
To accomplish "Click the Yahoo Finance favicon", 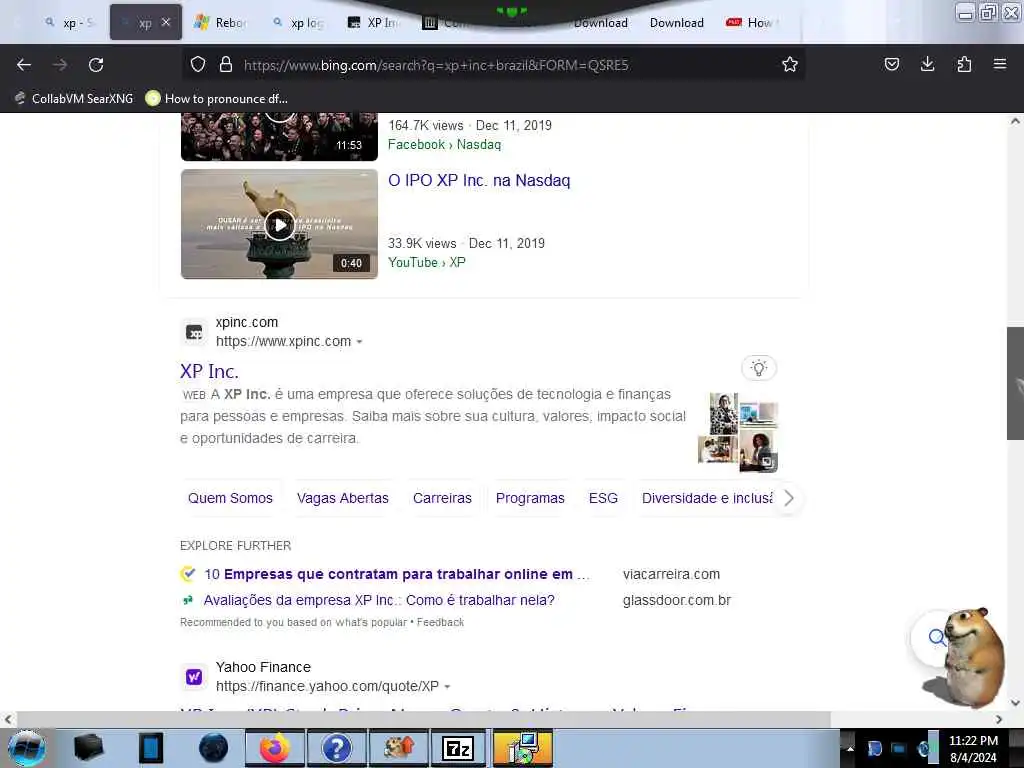I will pyautogui.click(x=194, y=677).
